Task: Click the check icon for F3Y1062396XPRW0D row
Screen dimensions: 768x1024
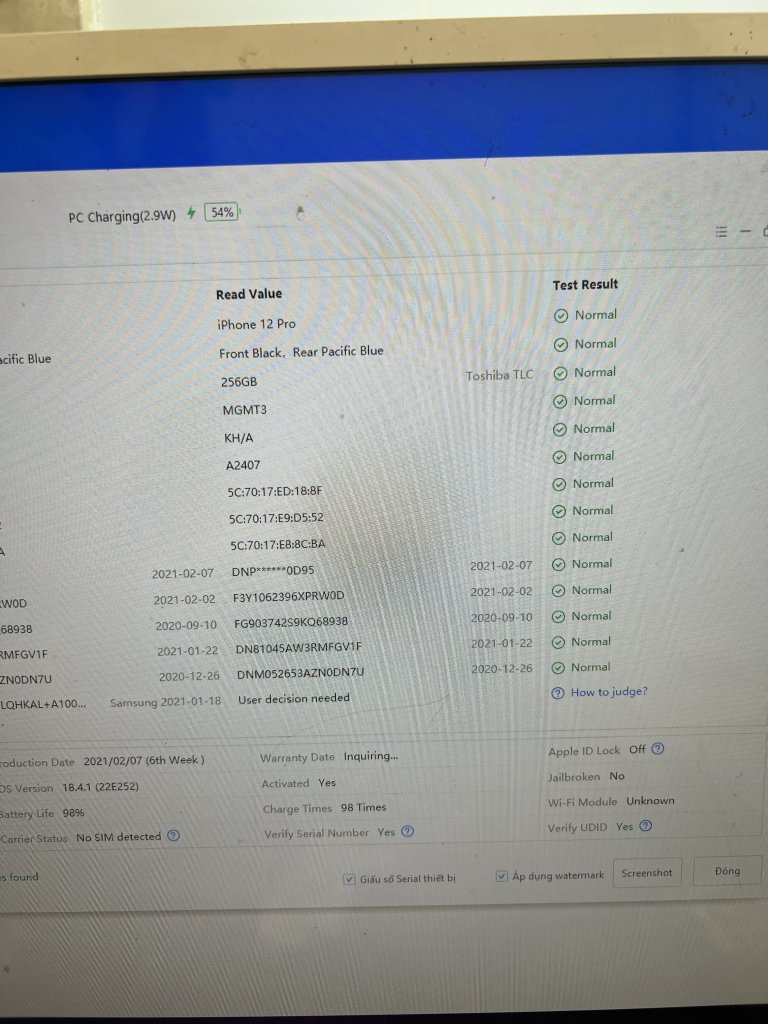Action: (558, 591)
